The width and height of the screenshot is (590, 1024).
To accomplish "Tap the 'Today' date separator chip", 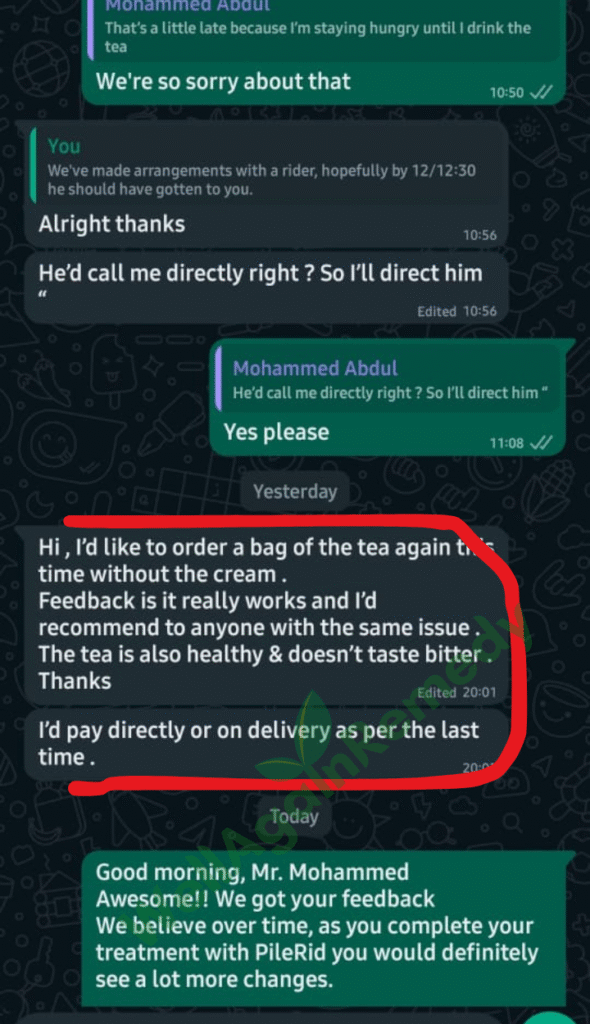I will (295, 816).
